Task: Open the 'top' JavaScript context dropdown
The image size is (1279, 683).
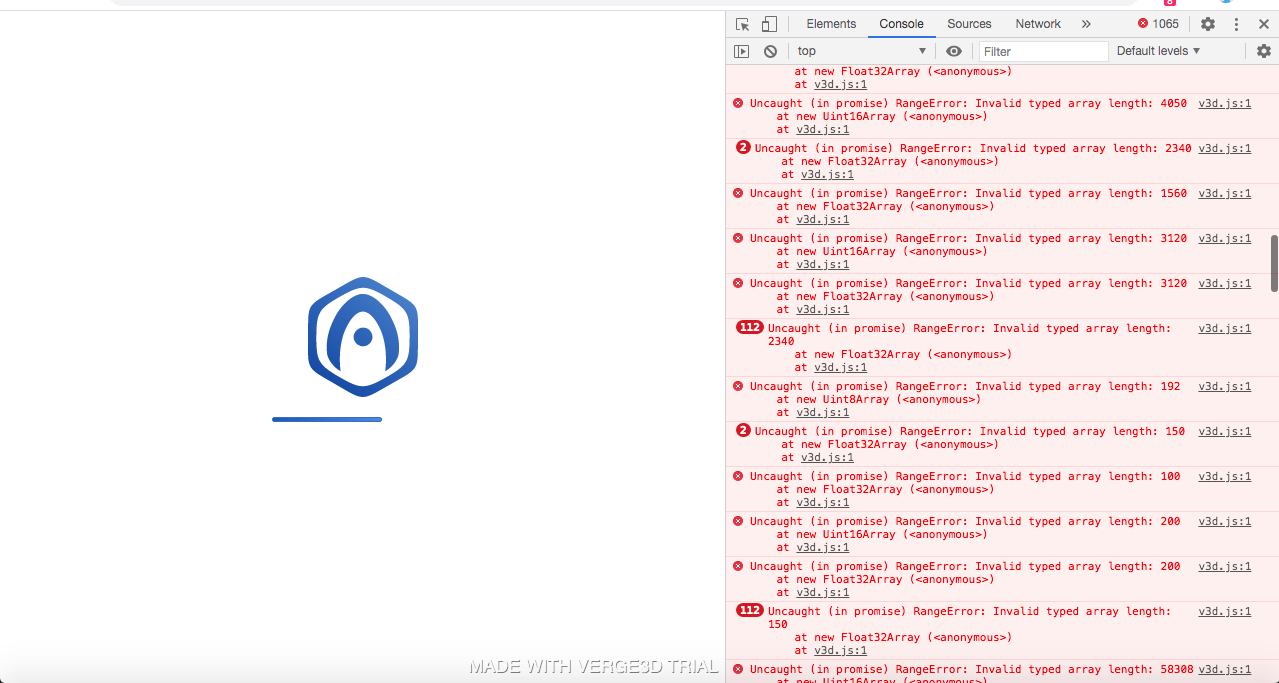Action: 862,51
